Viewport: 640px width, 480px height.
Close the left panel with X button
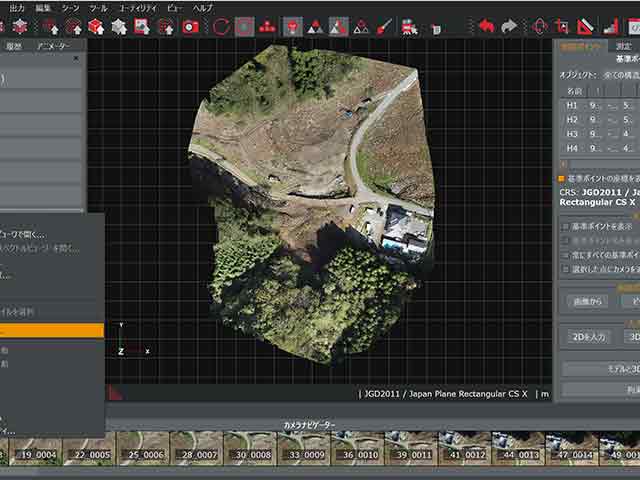[x=76, y=59]
